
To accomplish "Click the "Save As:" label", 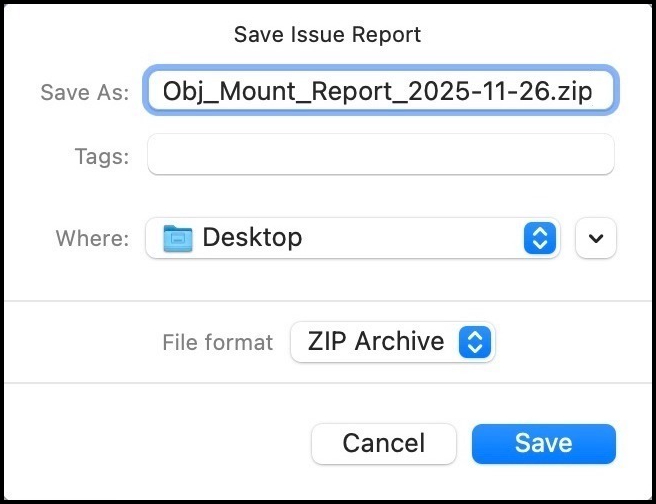I will 85,93.
